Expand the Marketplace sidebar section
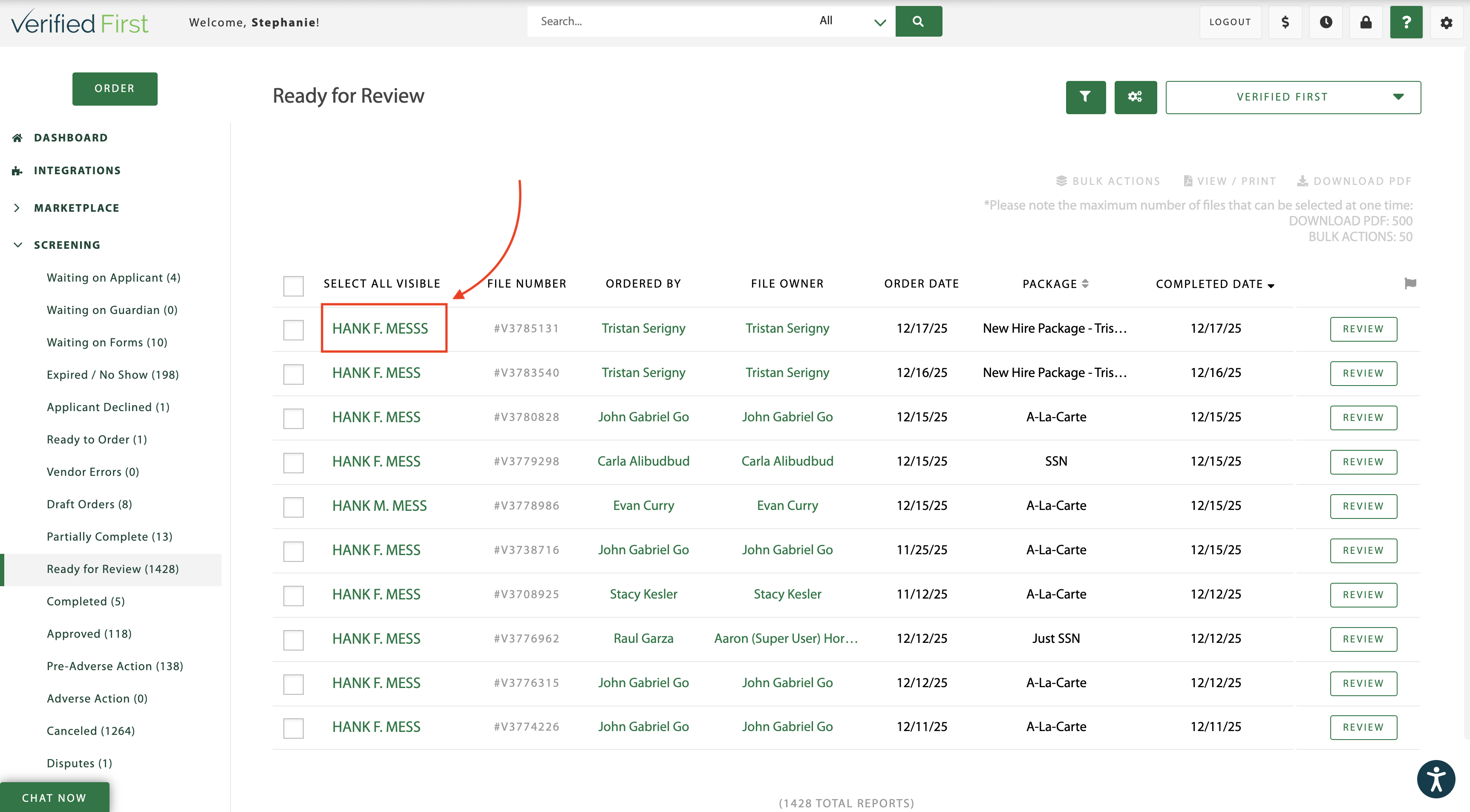1470x812 pixels. [76, 208]
